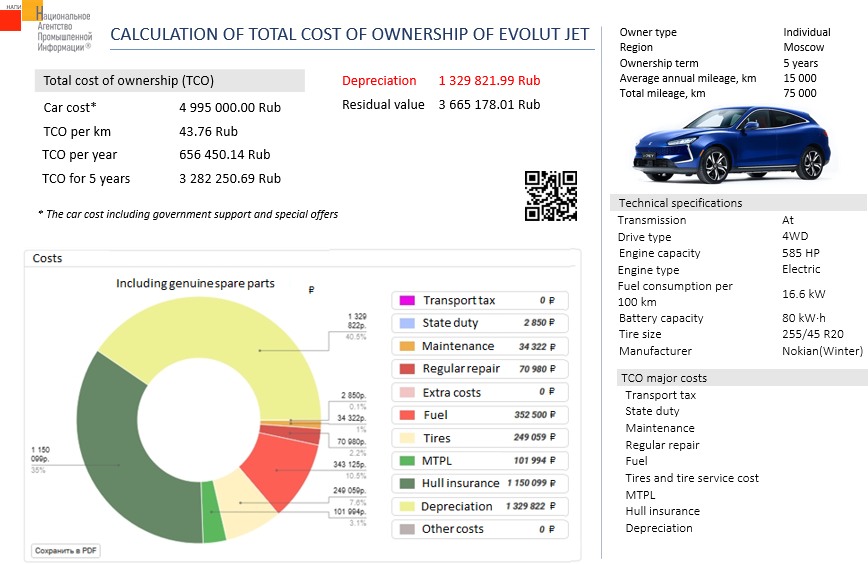Click the 'Technical specifications' section header
Screen dimensions: 868x564
[x=738, y=203]
